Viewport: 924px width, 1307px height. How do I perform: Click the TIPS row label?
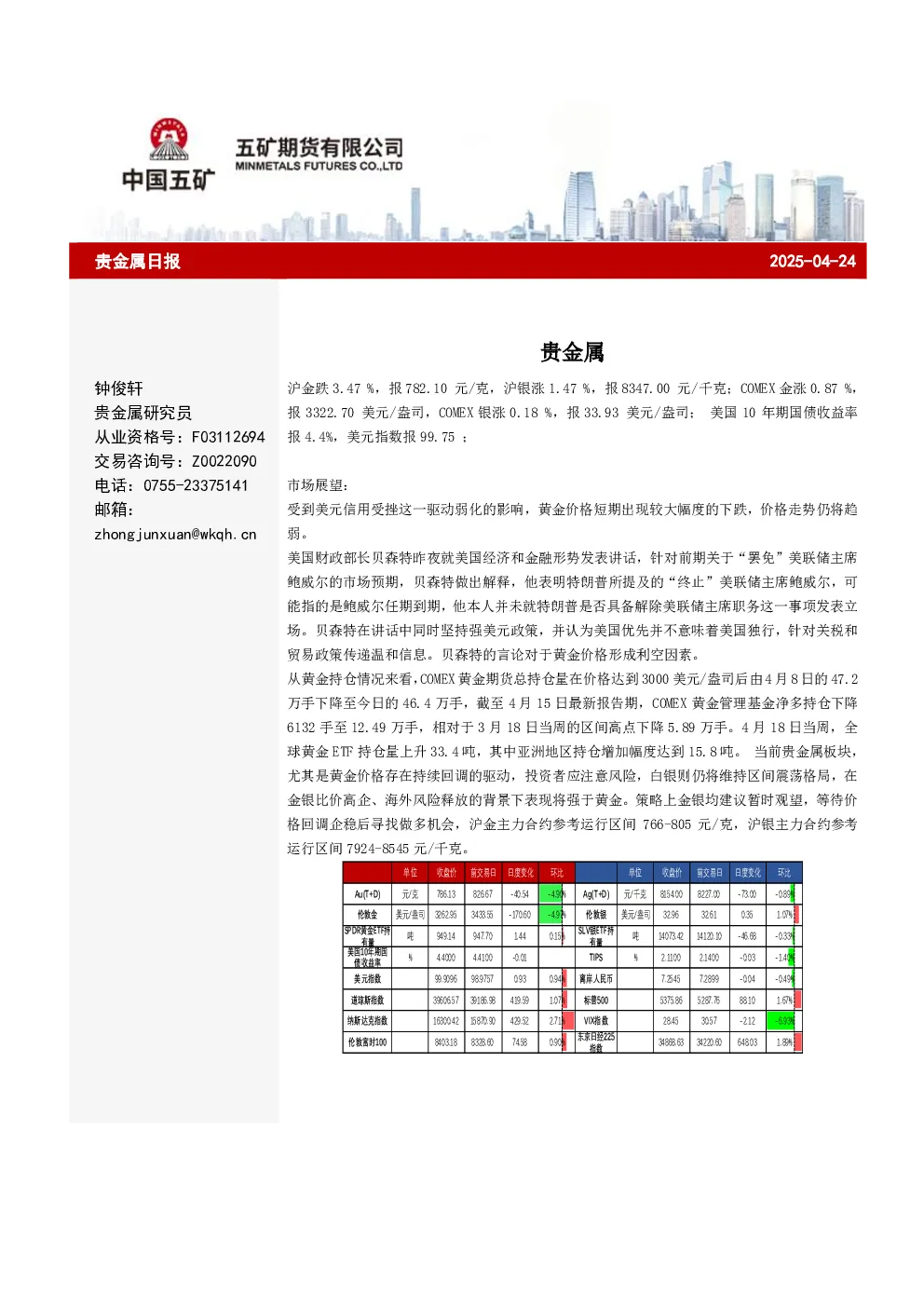(x=596, y=958)
